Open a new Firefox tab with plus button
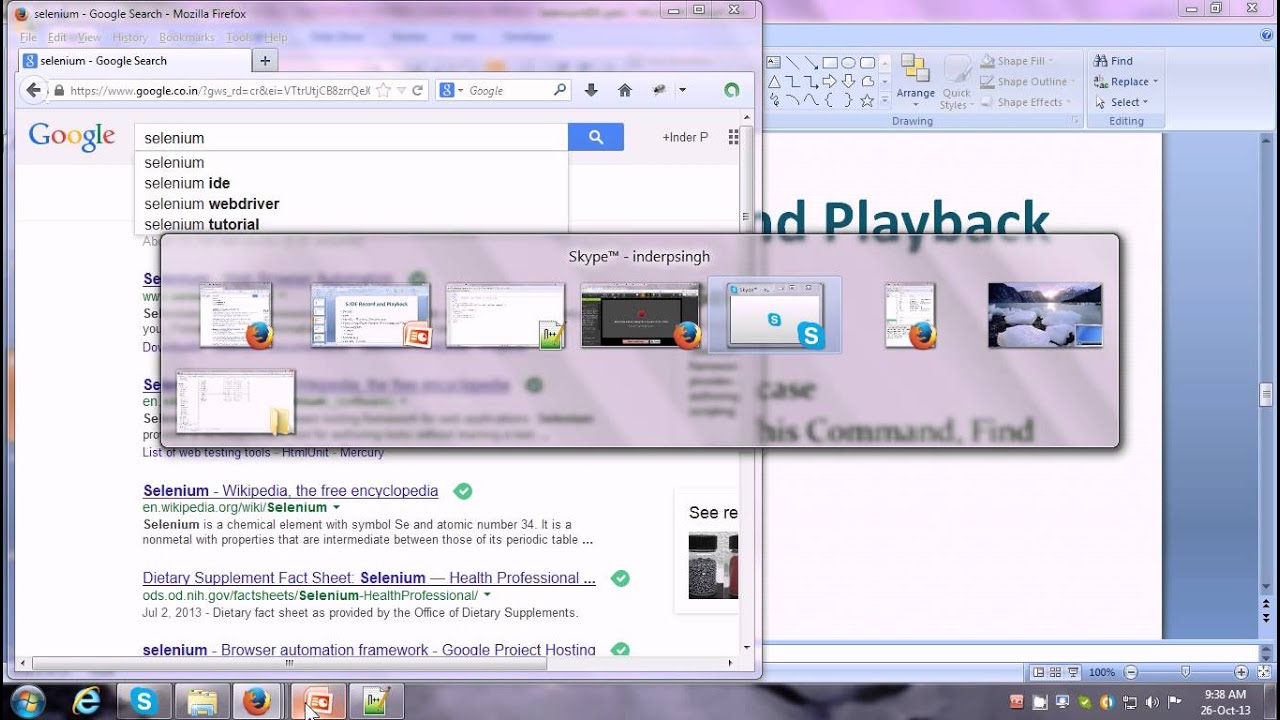Screen dimensions: 1280x720 [265, 60]
